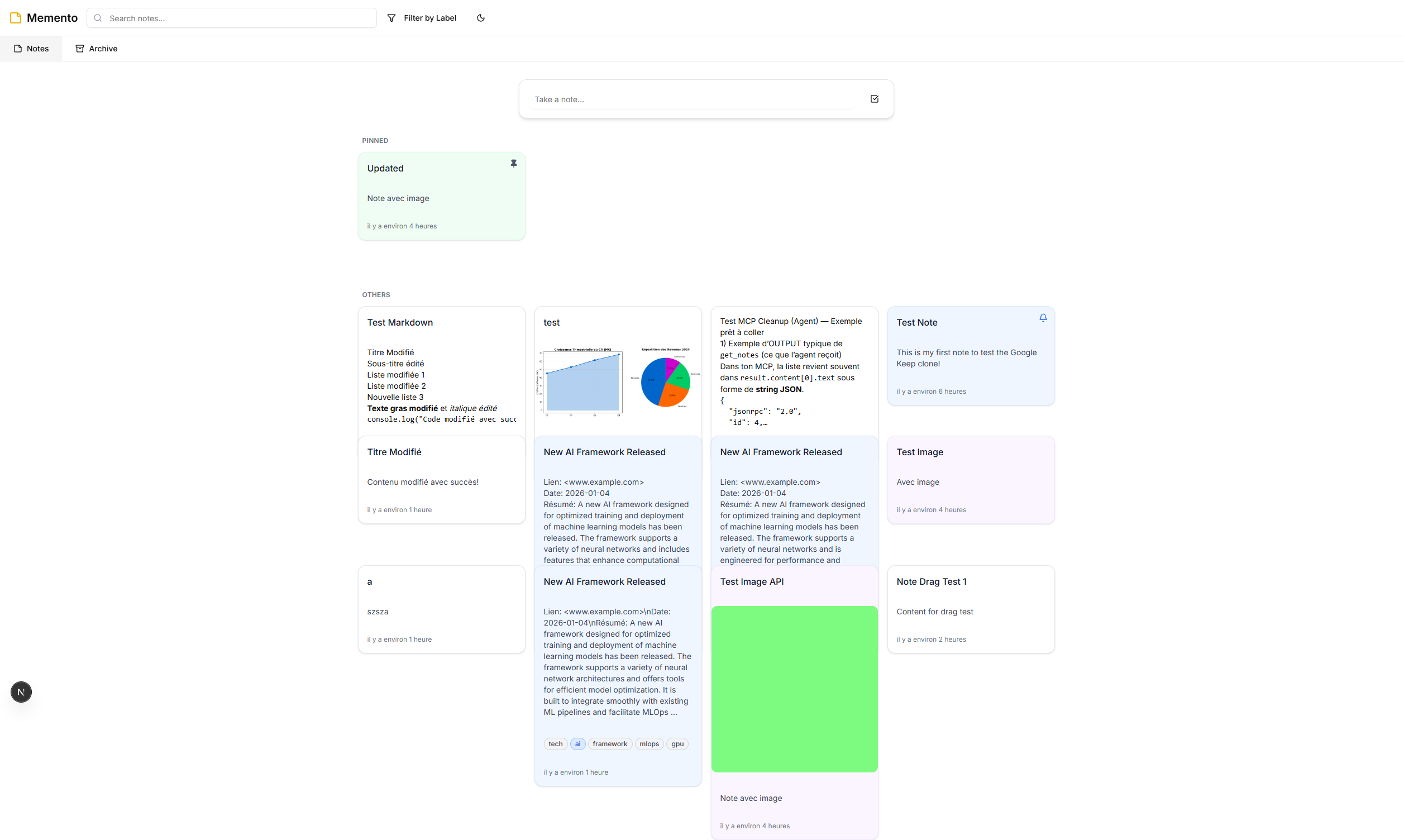Click the Memento logo icon
The width and height of the screenshot is (1404, 840).
pyautogui.click(x=16, y=18)
